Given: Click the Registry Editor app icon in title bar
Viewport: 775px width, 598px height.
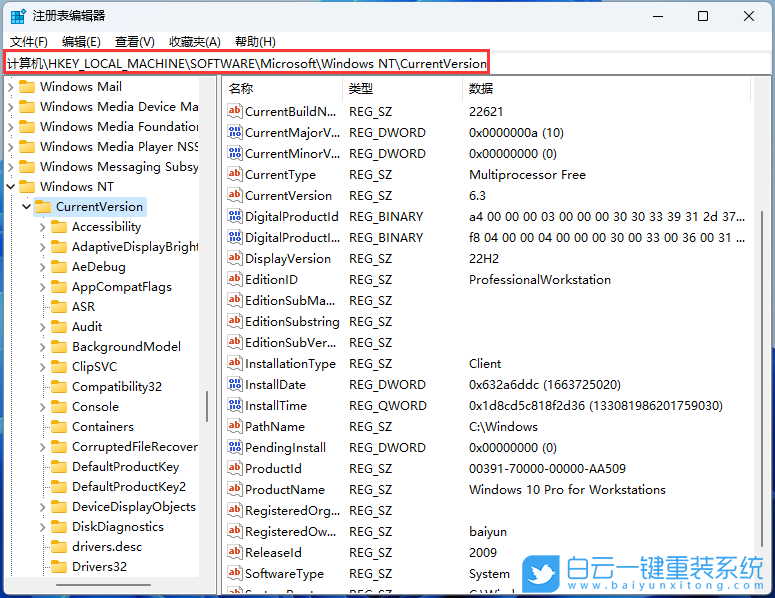Looking at the screenshot, I should tap(18, 16).
